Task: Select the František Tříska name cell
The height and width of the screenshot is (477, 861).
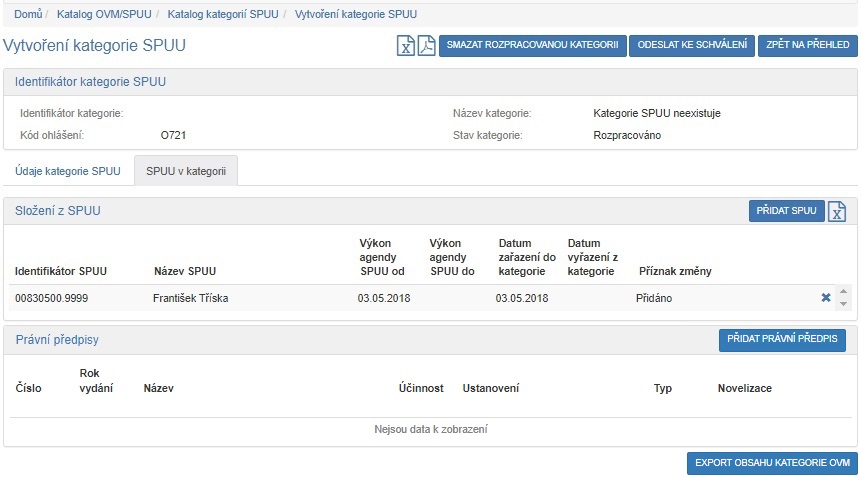Action: pos(191,298)
